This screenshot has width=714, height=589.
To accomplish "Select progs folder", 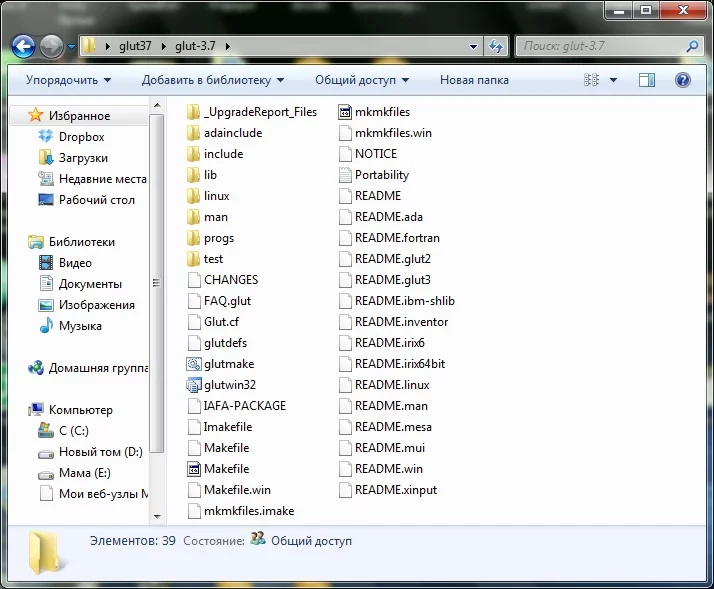I will 210,238.
